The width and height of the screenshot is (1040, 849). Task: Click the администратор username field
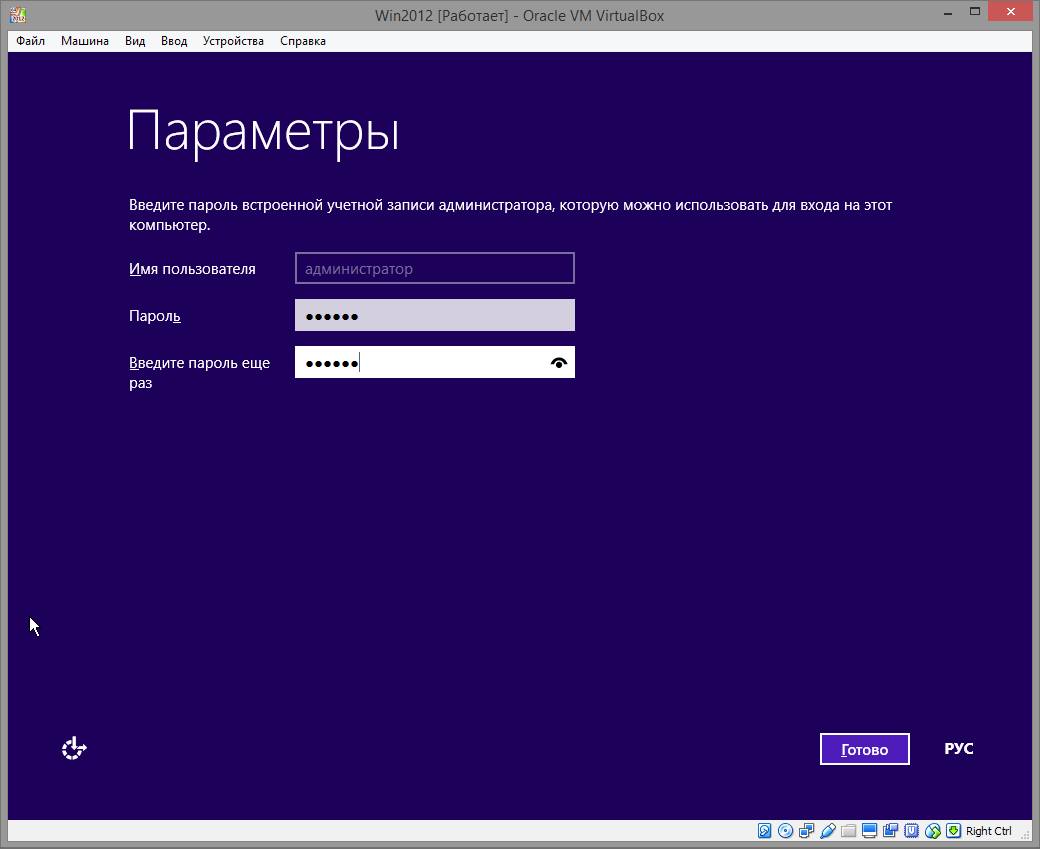[434, 268]
